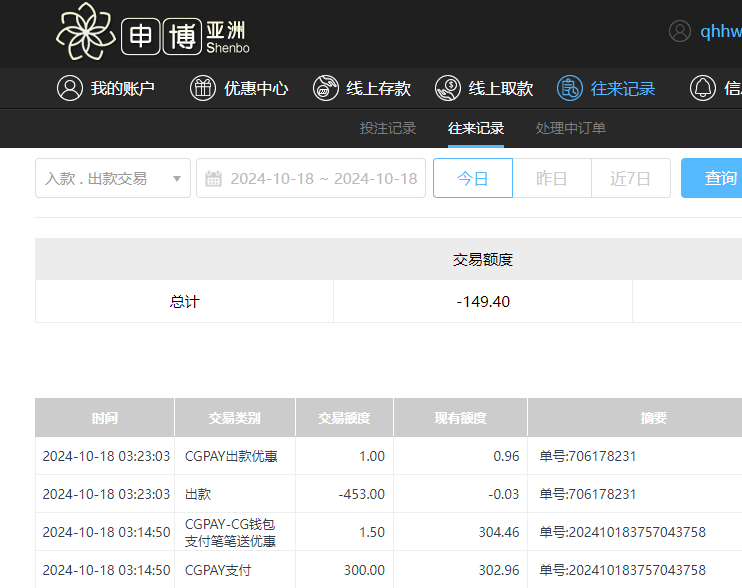This screenshot has width=742, height=588.
Task: Switch to 投注记录 tab
Action: click(x=388, y=128)
